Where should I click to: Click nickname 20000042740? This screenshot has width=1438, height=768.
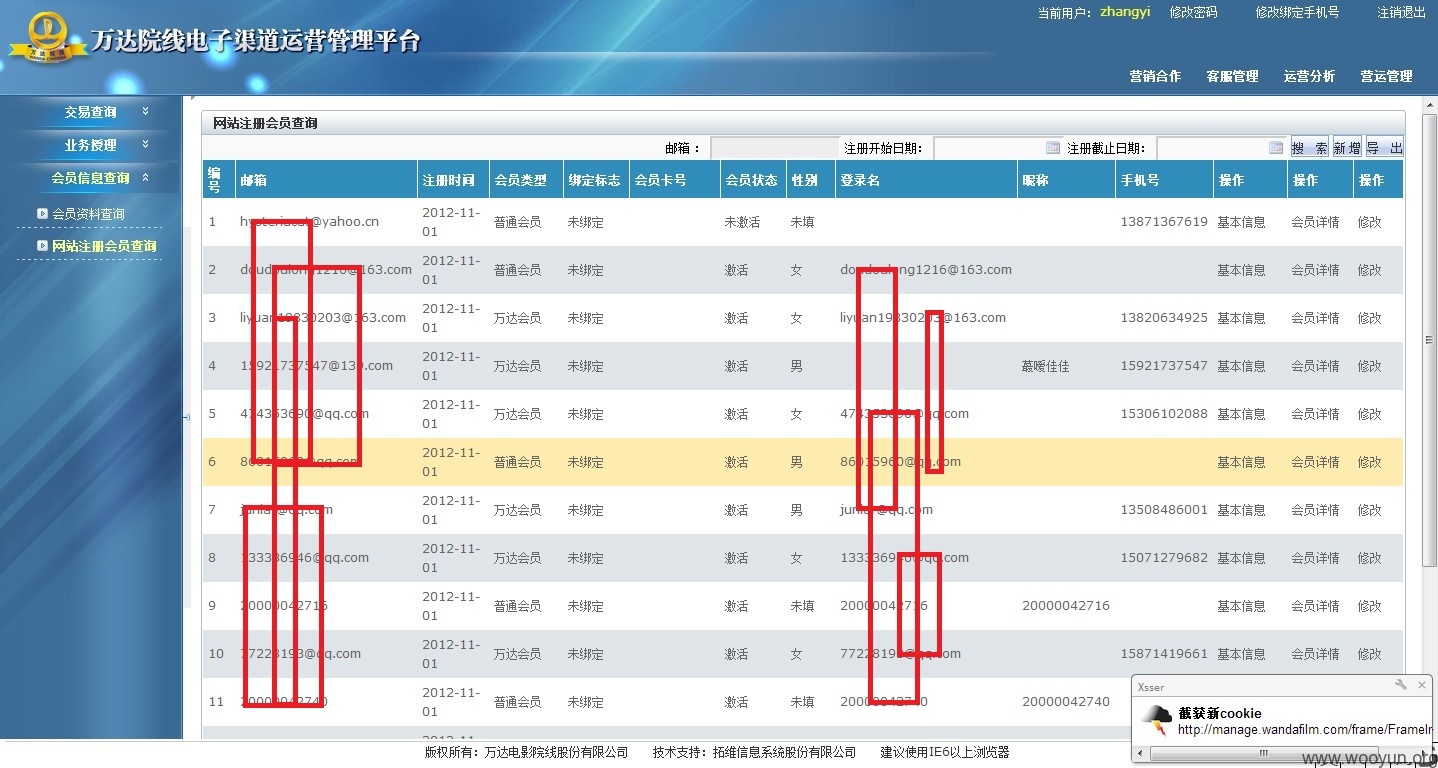[x=1066, y=702]
